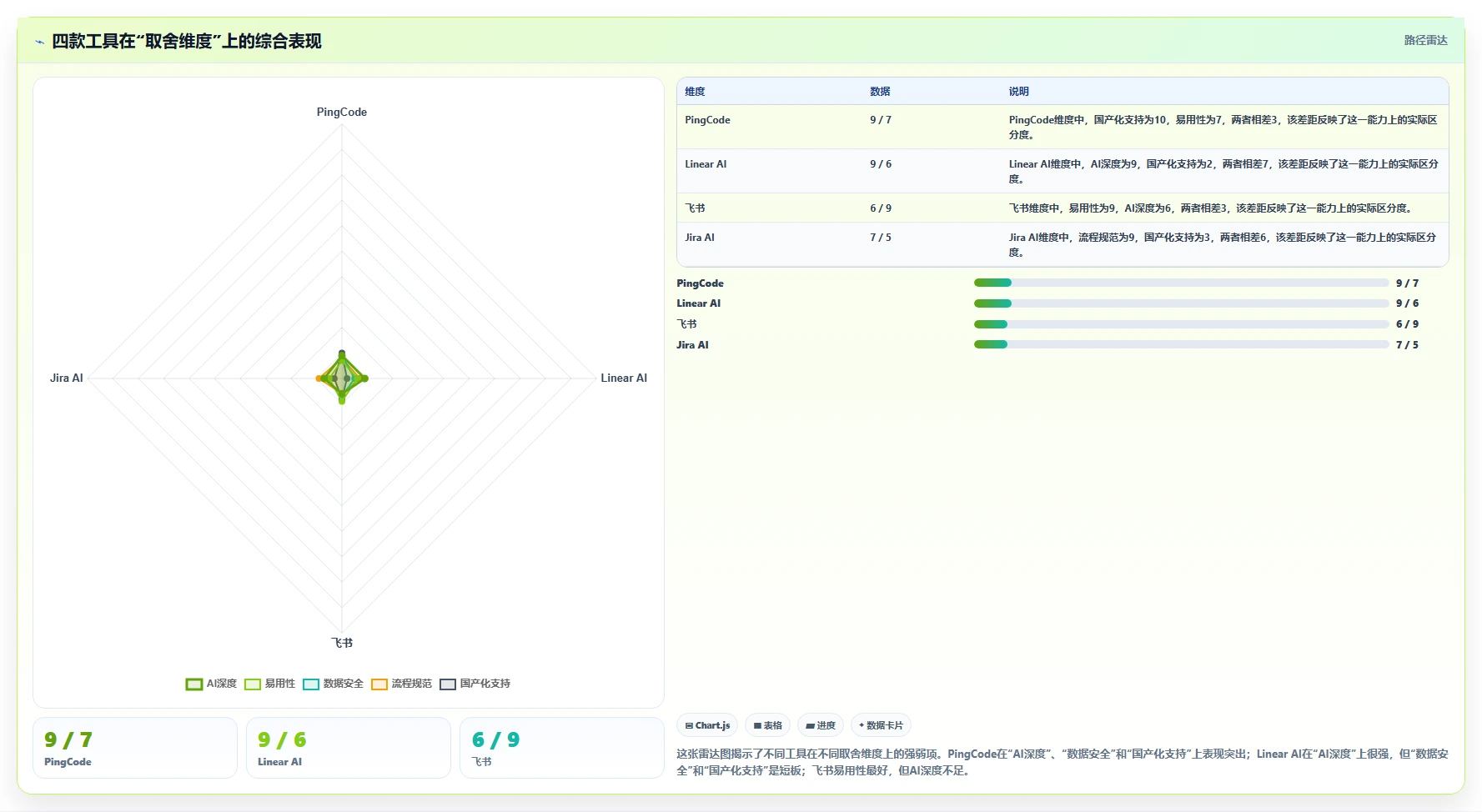Screen dimensions: 1482x812
Task: Click the PingCode axis label on radar
Action: pyautogui.click(x=342, y=112)
